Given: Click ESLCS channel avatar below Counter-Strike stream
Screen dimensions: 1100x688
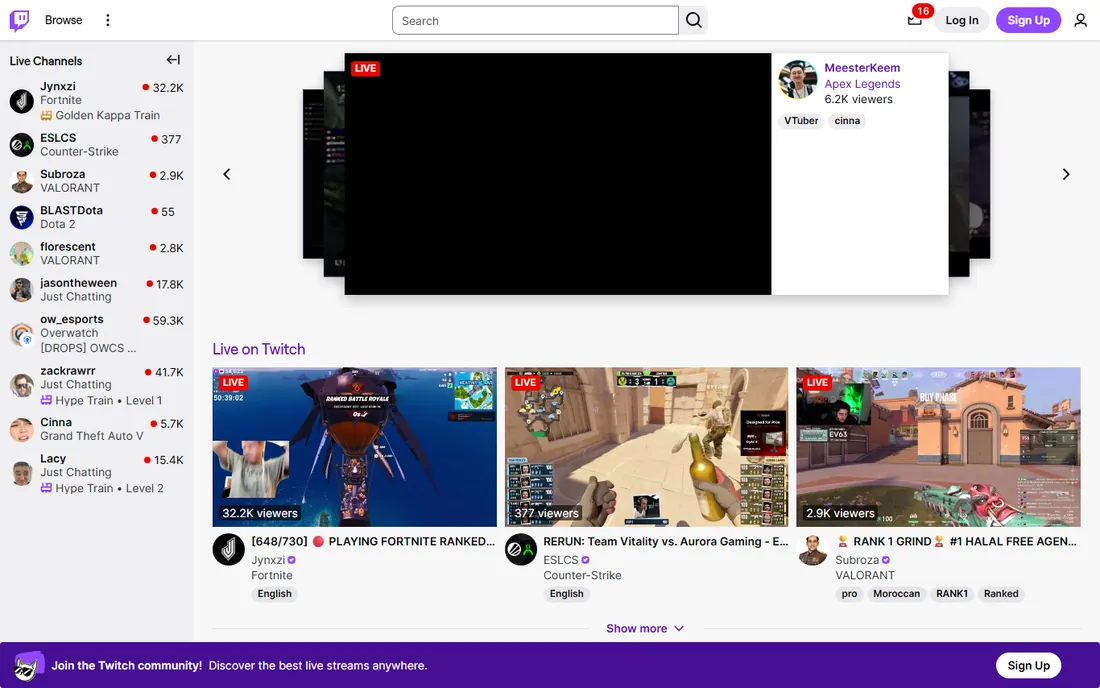Looking at the screenshot, I should (521, 550).
